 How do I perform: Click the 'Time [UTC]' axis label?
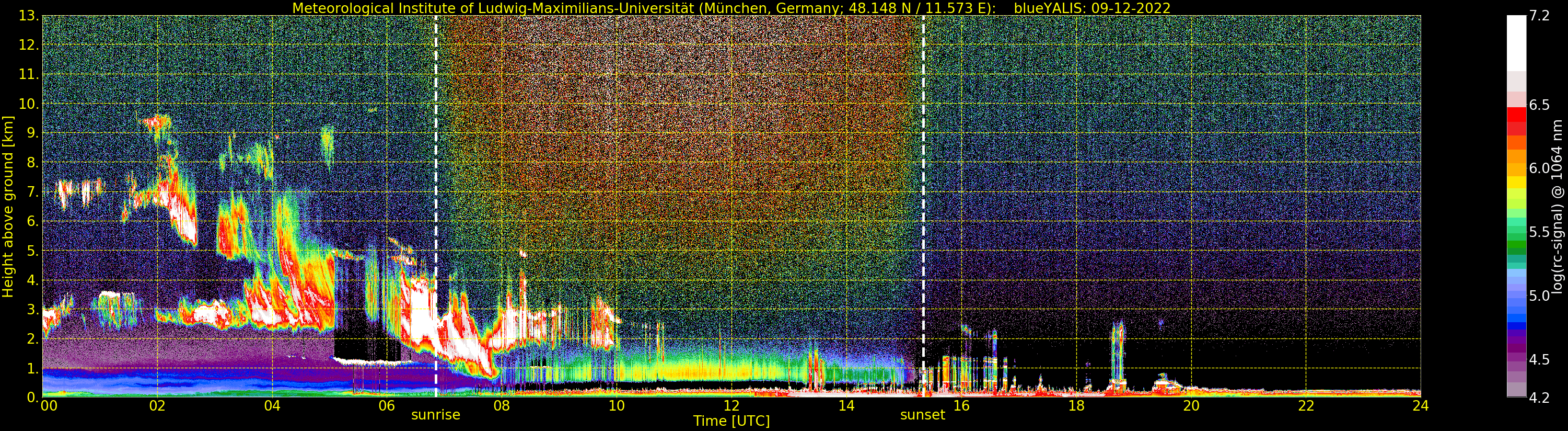point(731,421)
